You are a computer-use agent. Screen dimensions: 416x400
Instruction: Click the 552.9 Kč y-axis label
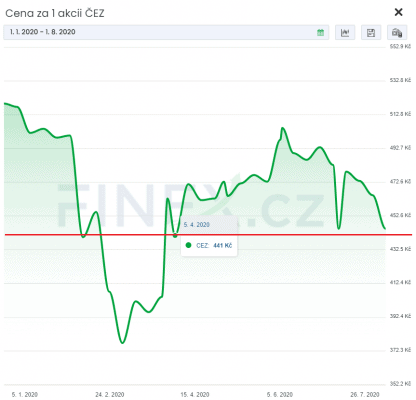pyautogui.click(x=400, y=46)
